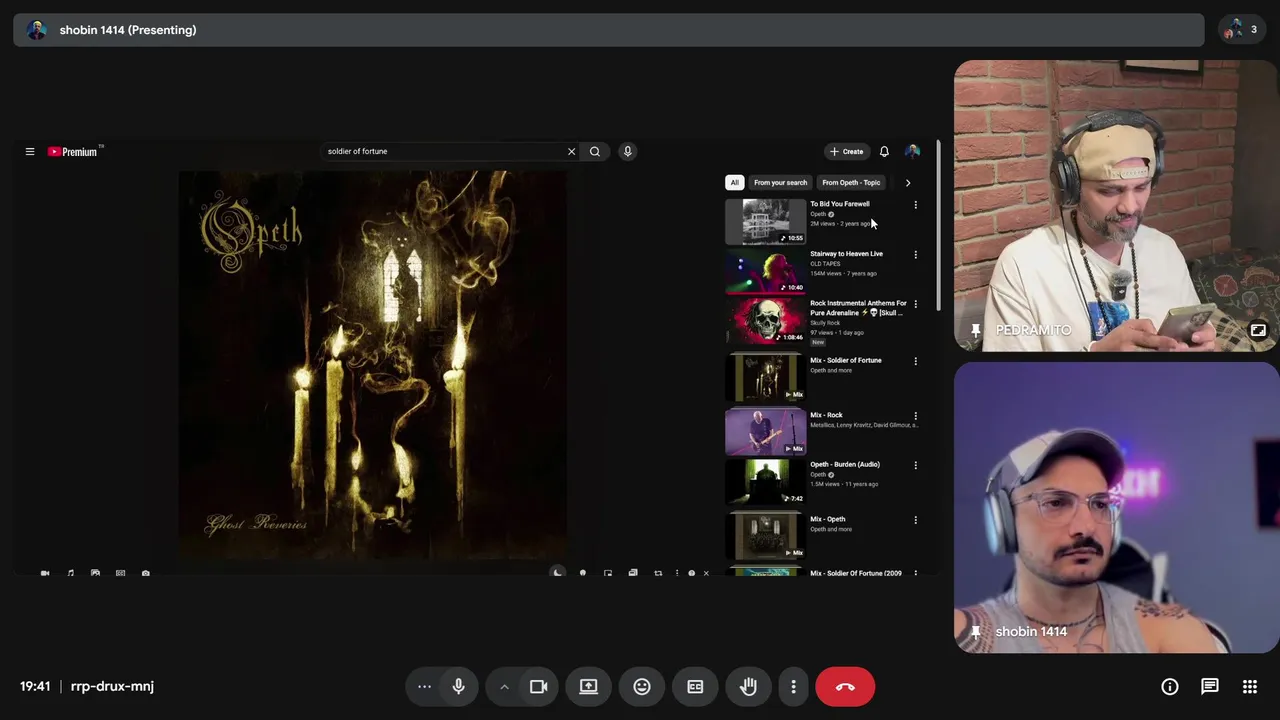Open options menu for 'Mix - Opeth'
The height and width of the screenshot is (720, 1280).
(x=915, y=520)
